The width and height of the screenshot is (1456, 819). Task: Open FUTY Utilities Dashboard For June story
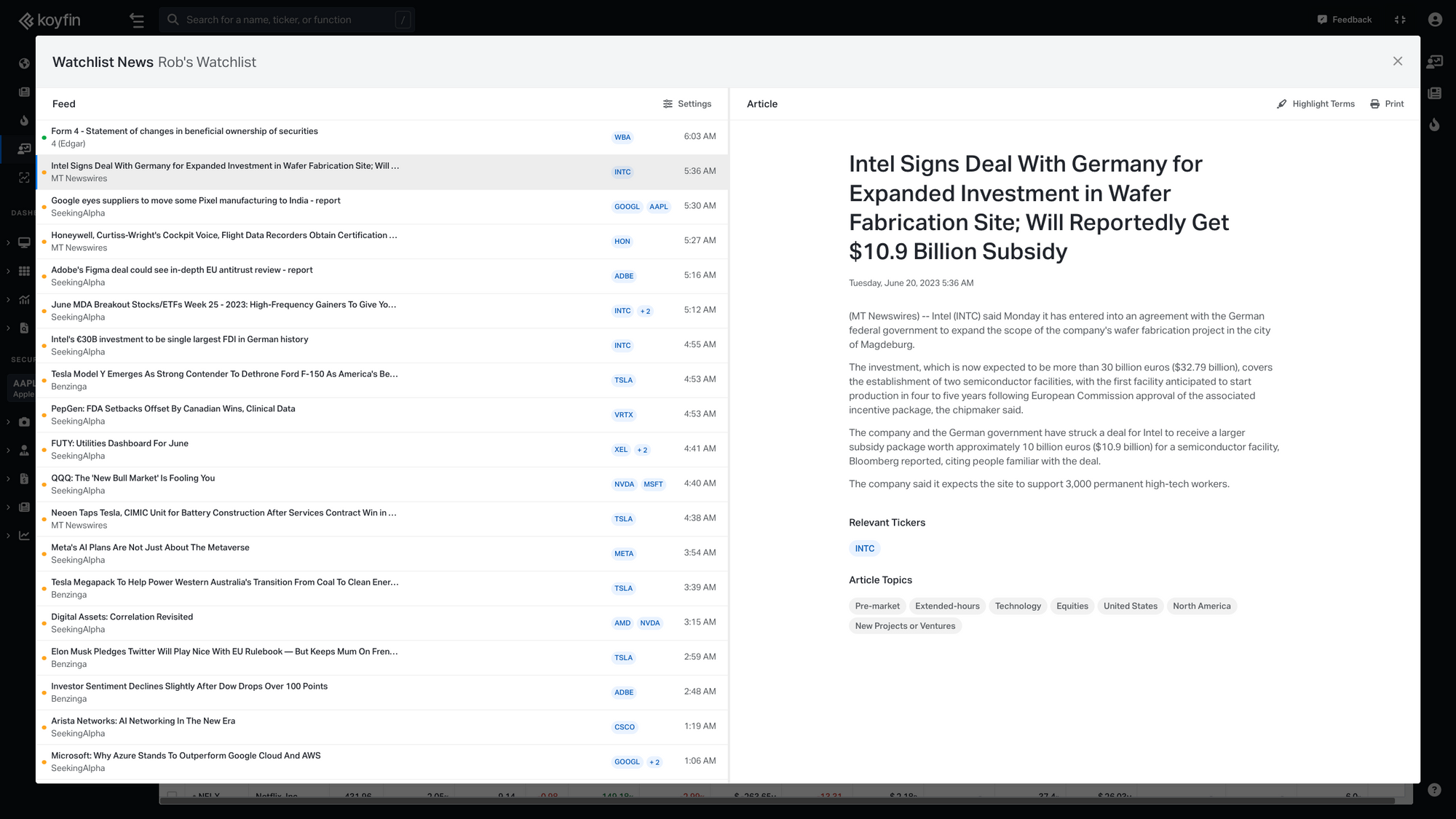coord(382,449)
